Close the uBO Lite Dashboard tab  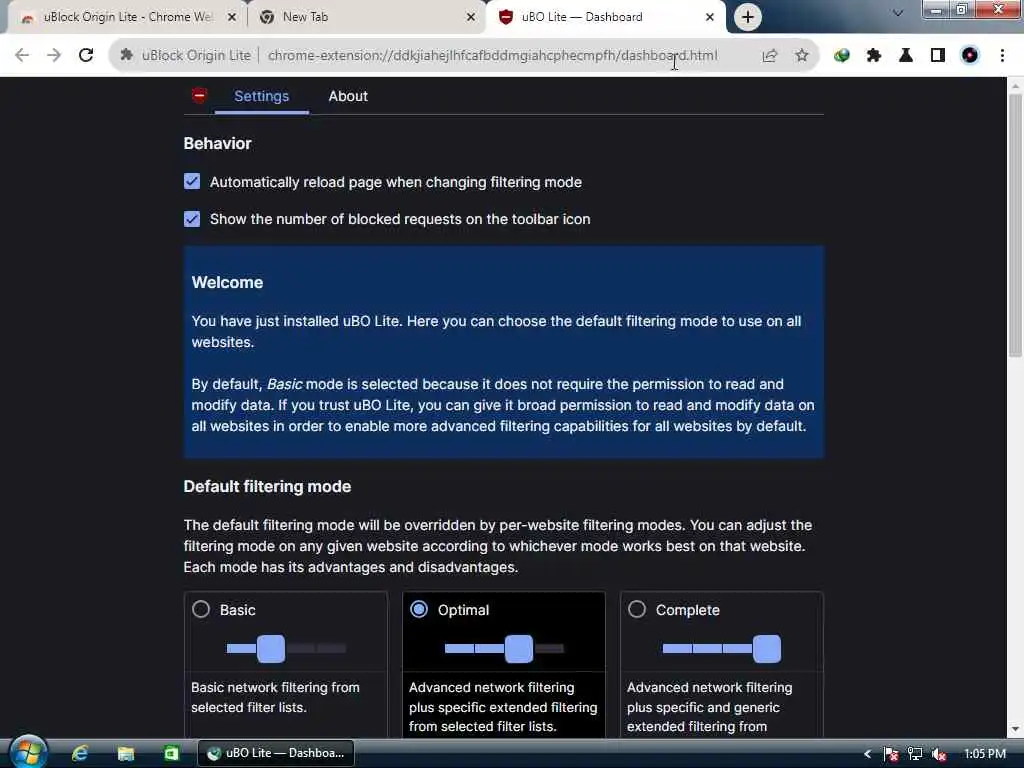point(710,17)
